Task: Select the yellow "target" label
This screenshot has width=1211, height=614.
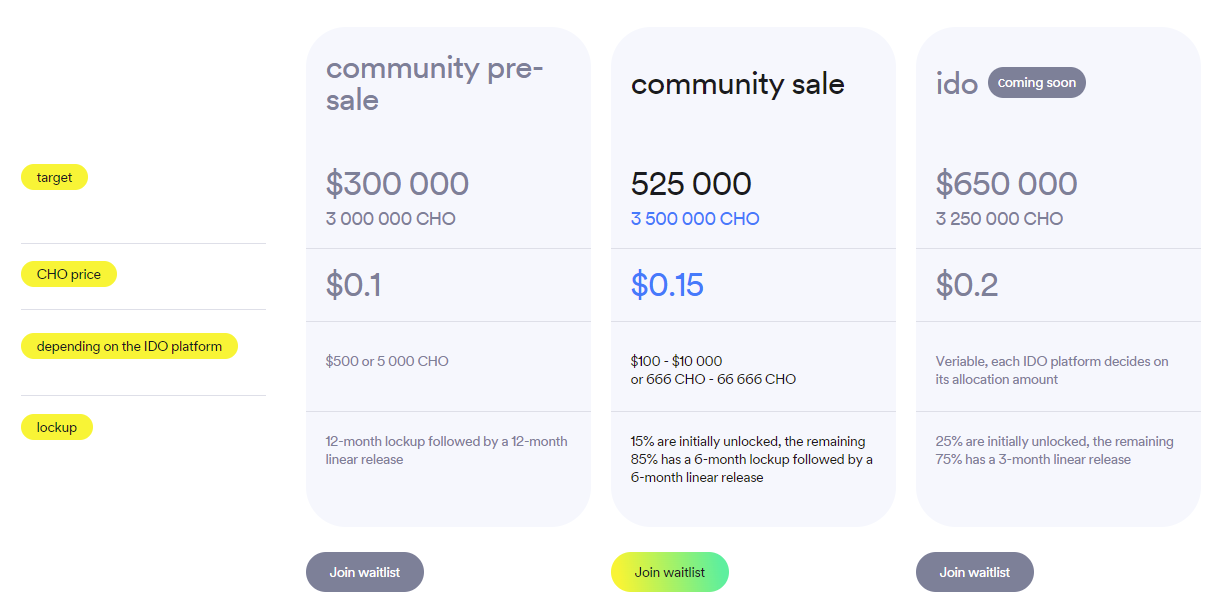Action: coord(55,177)
